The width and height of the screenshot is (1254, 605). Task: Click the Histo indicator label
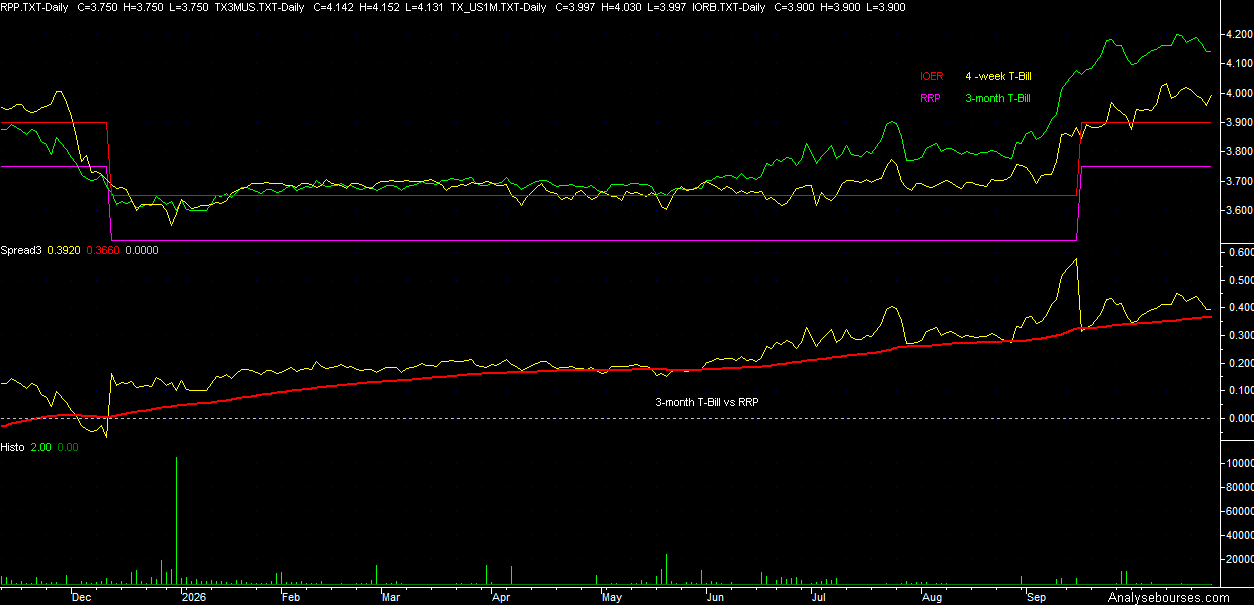[13, 447]
